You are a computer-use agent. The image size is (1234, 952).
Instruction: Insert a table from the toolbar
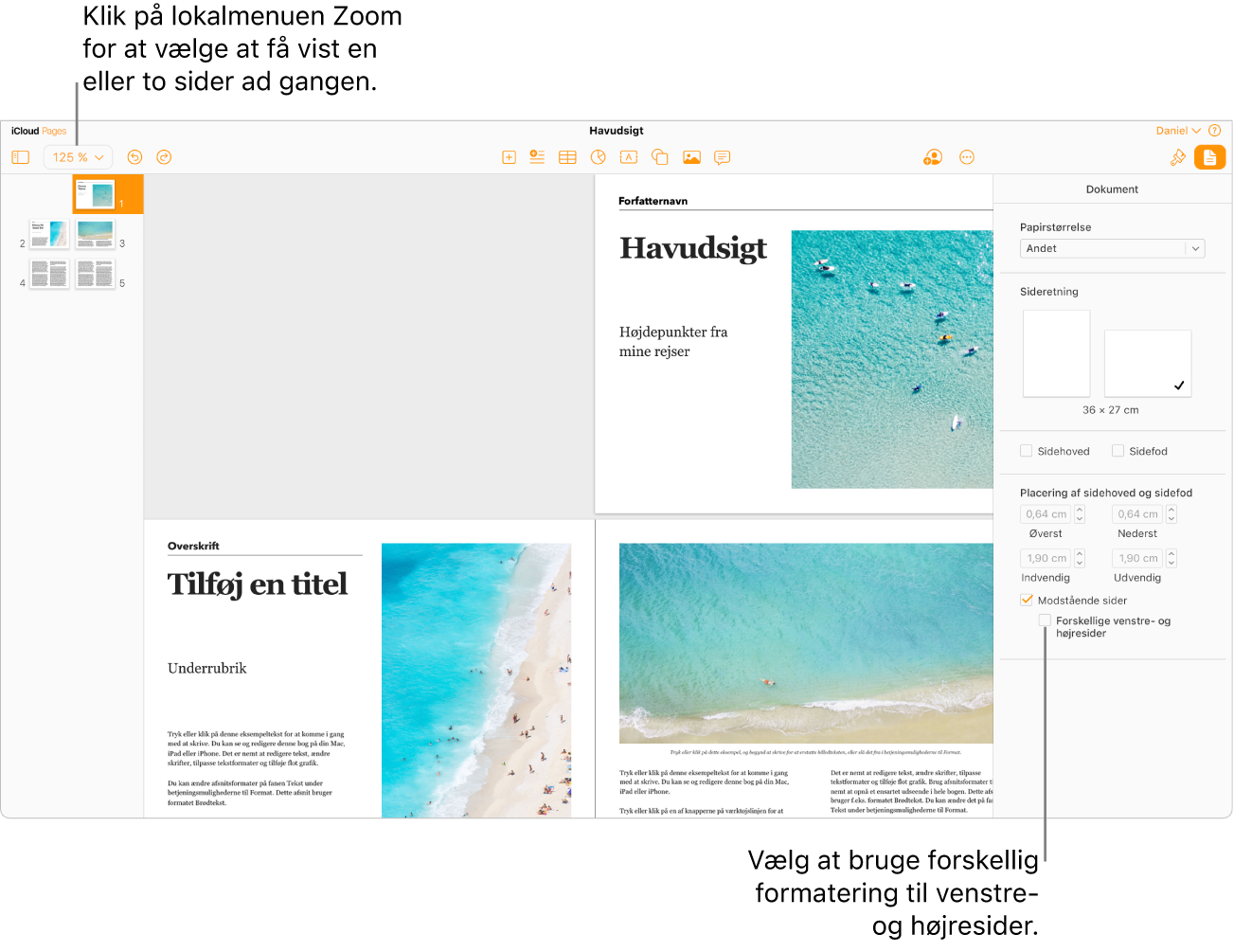point(567,157)
